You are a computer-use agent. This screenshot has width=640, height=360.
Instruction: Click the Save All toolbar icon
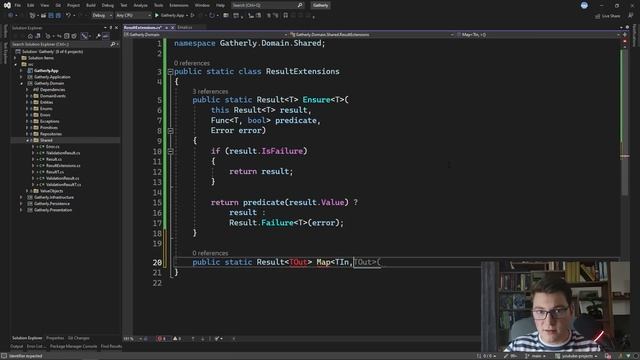(58, 16)
